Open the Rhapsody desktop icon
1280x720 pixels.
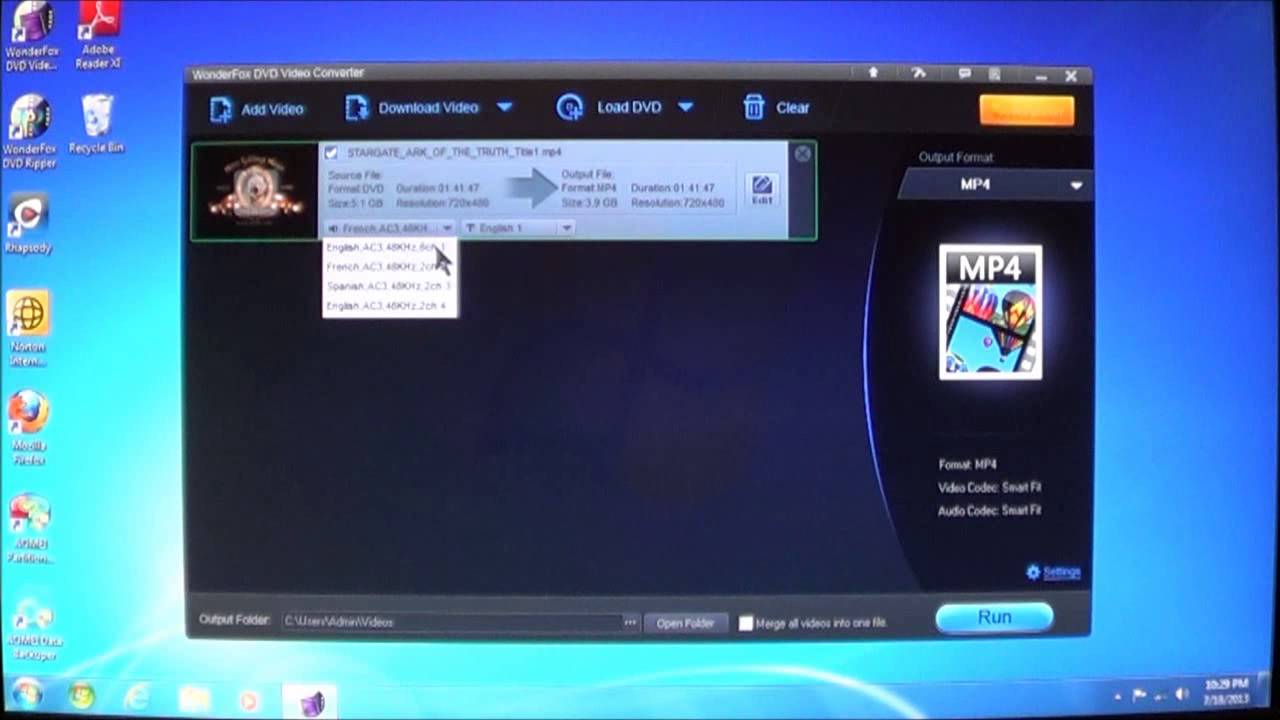click(x=28, y=224)
